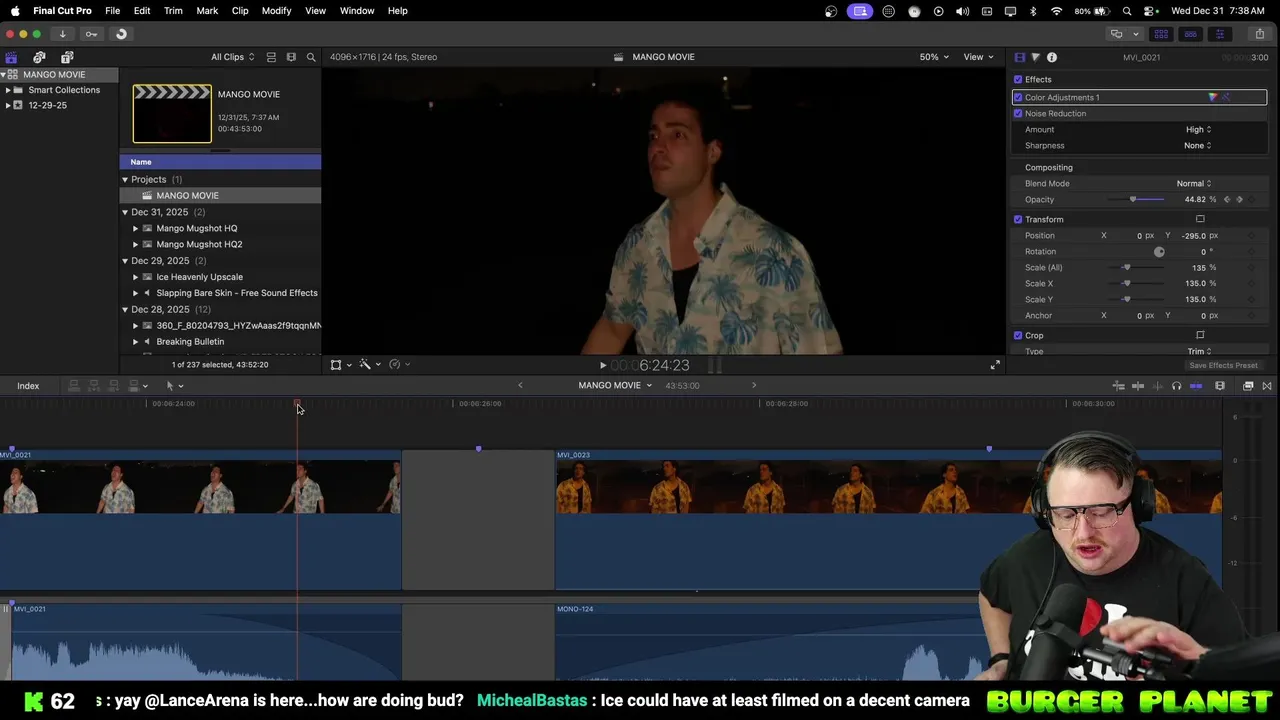Change Sharpness None dropdown
Image resolution: width=1280 pixels, height=720 pixels.
pyautogui.click(x=1197, y=145)
